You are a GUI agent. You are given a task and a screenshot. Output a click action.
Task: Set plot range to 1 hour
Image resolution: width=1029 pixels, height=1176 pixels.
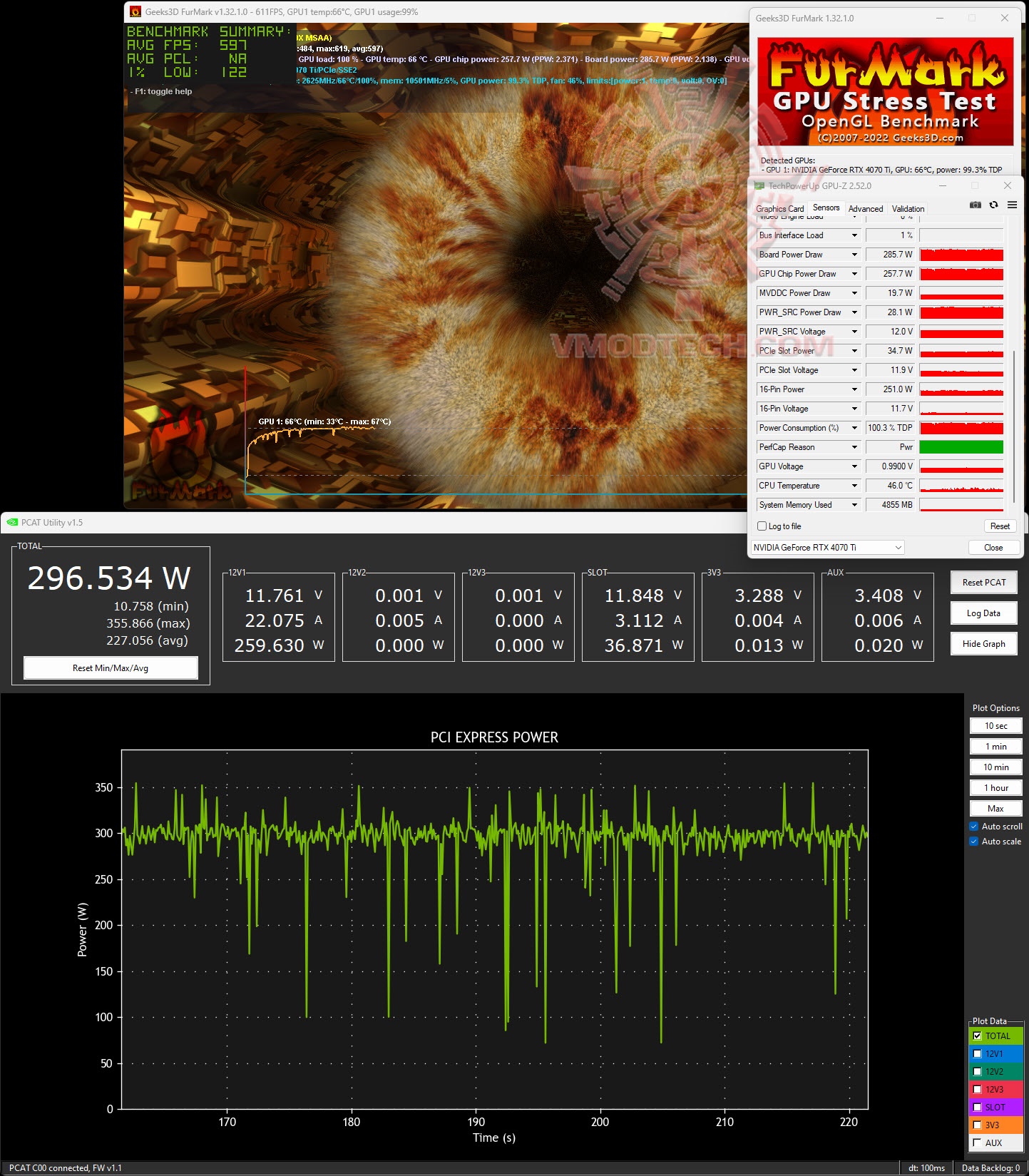point(996,788)
